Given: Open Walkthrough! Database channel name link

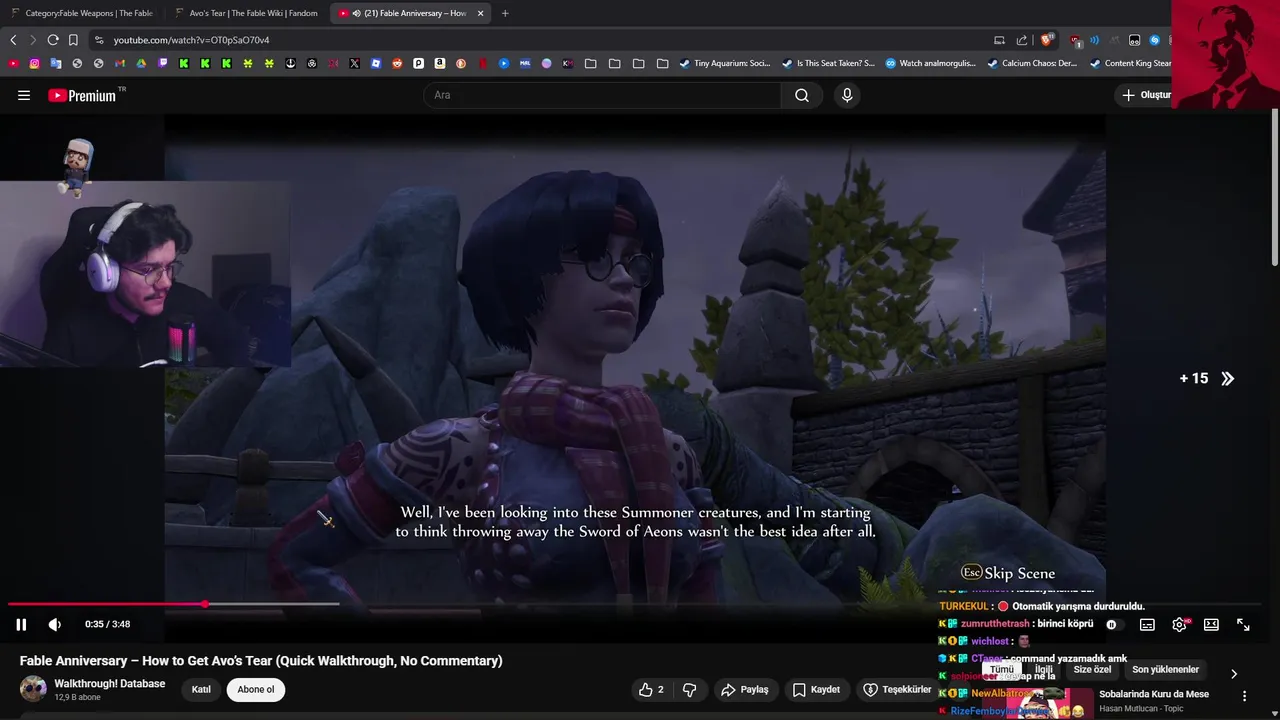Looking at the screenshot, I should click(x=110, y=684).
